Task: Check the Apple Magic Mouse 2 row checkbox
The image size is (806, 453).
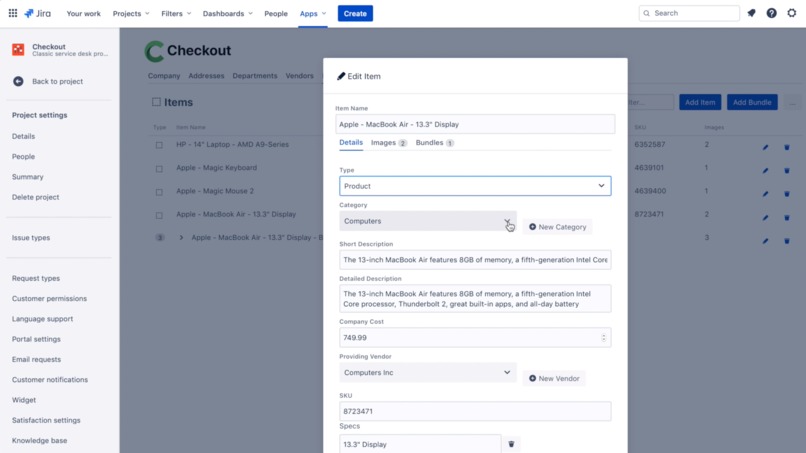Action: point(159,192)
